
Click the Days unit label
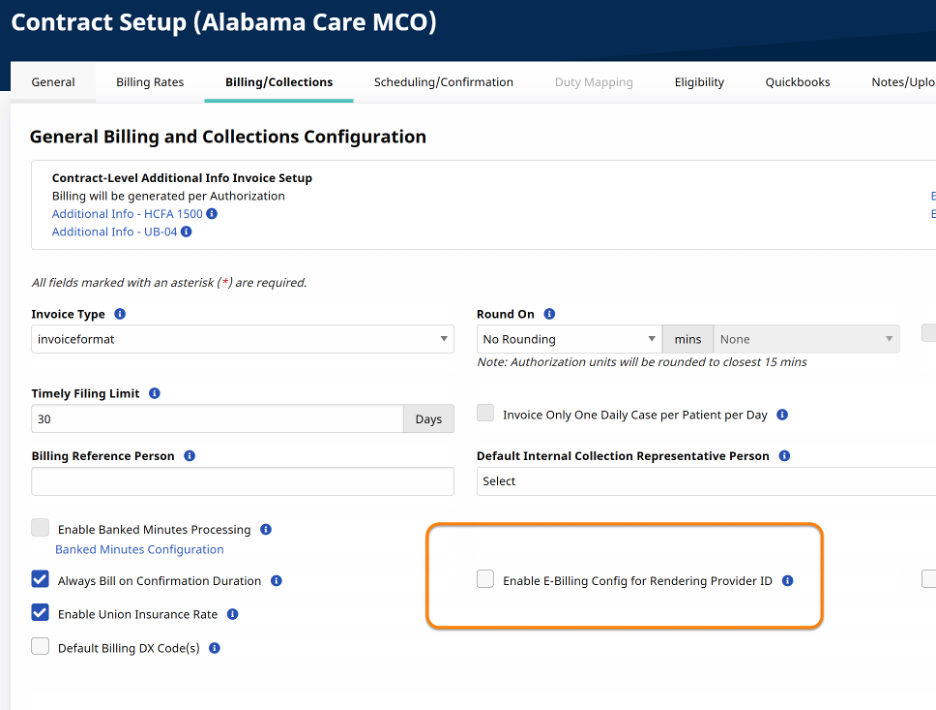point(429,419)
